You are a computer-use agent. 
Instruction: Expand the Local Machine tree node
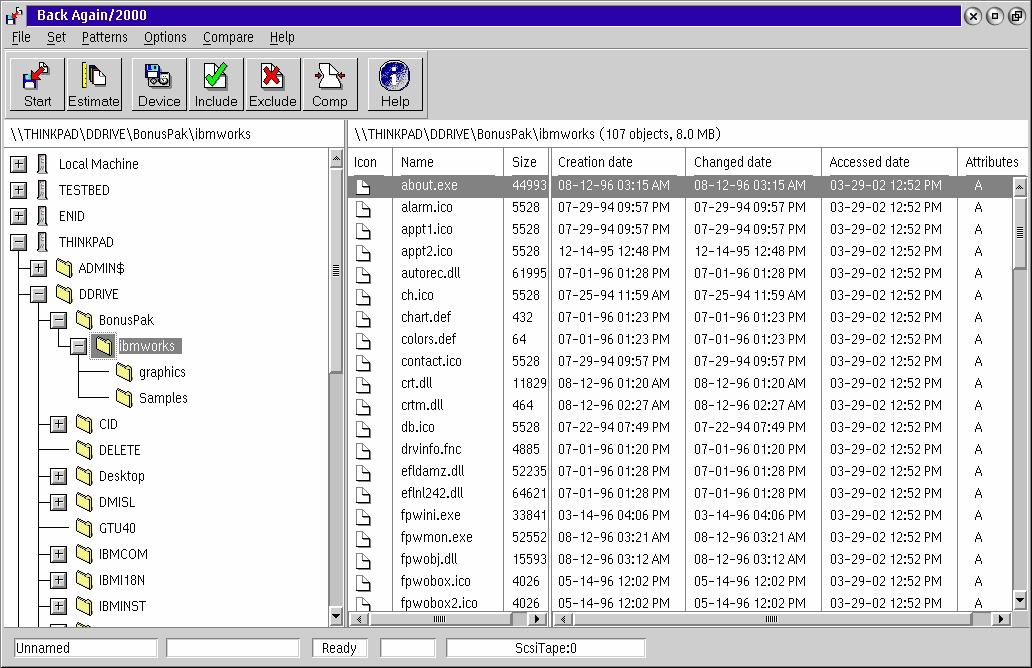pos(18,164)
